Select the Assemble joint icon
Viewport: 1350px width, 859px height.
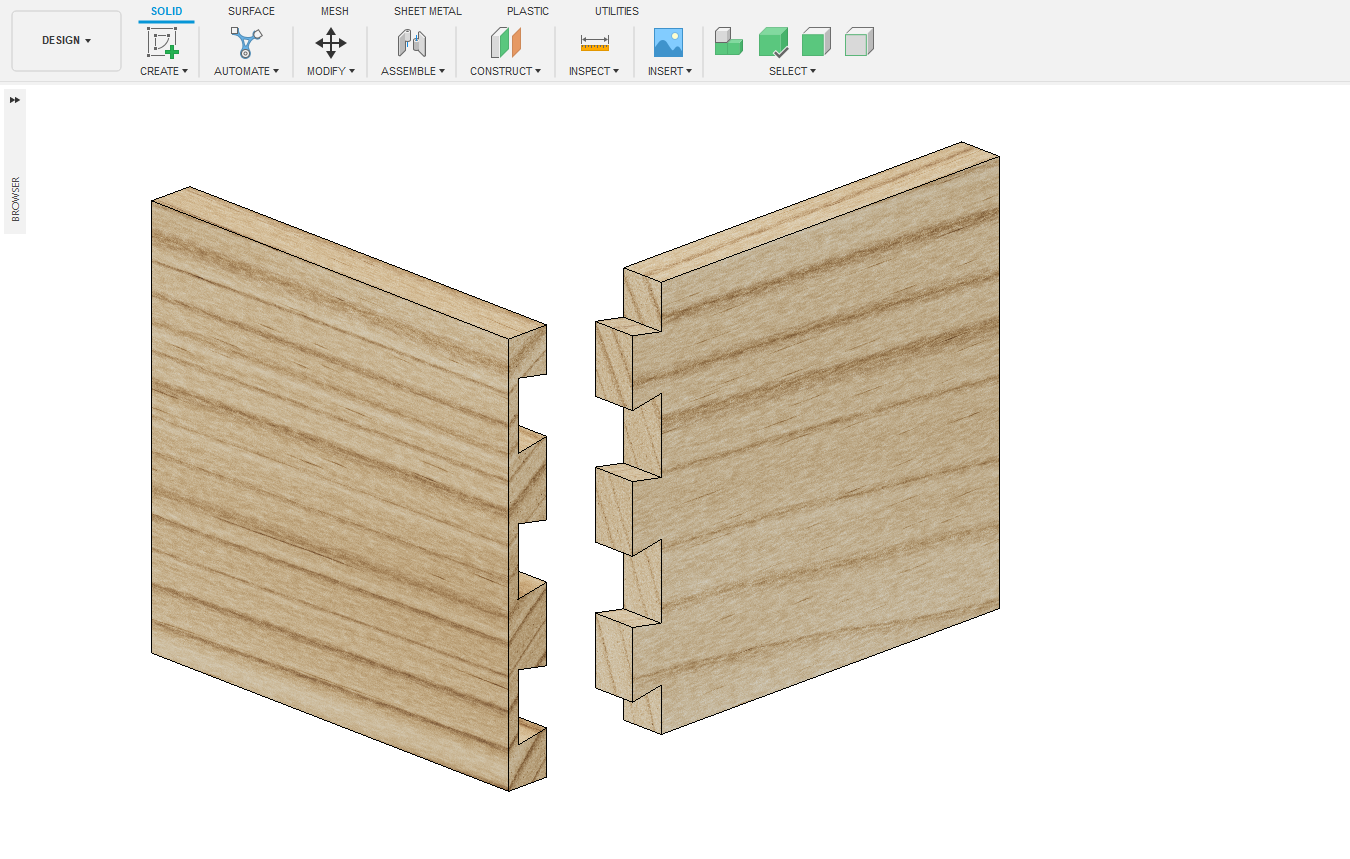412,44
